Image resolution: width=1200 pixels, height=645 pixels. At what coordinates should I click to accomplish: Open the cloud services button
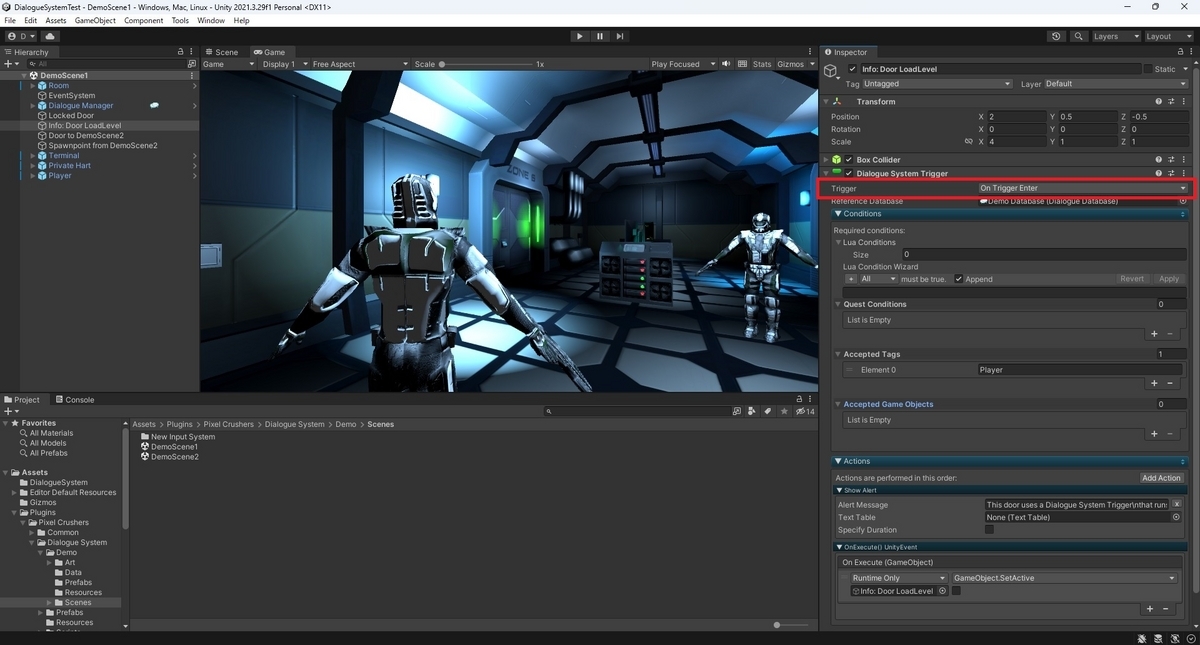pos(50,36)
